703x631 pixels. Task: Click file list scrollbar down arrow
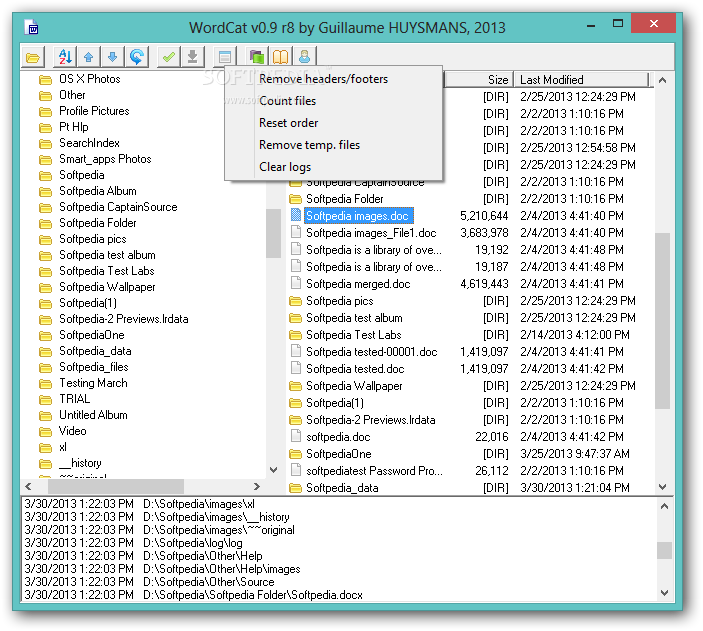[663, 487]
